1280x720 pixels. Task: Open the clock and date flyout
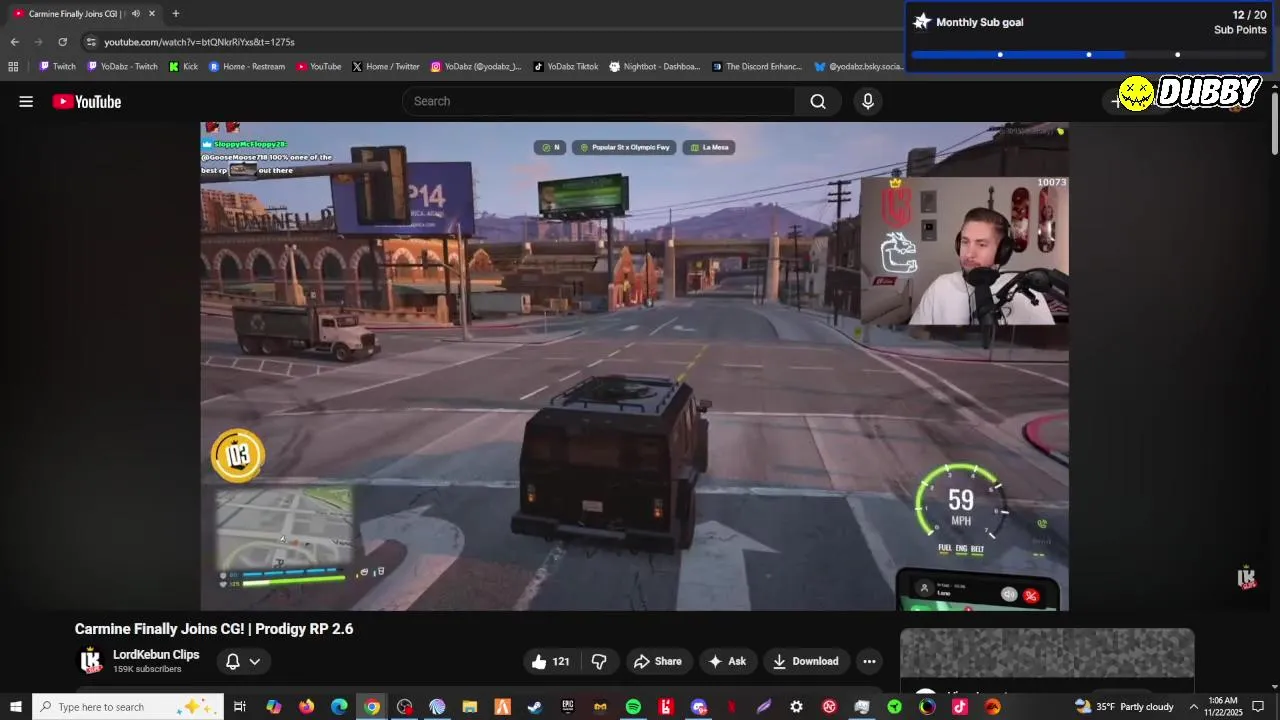point(1225,707)
